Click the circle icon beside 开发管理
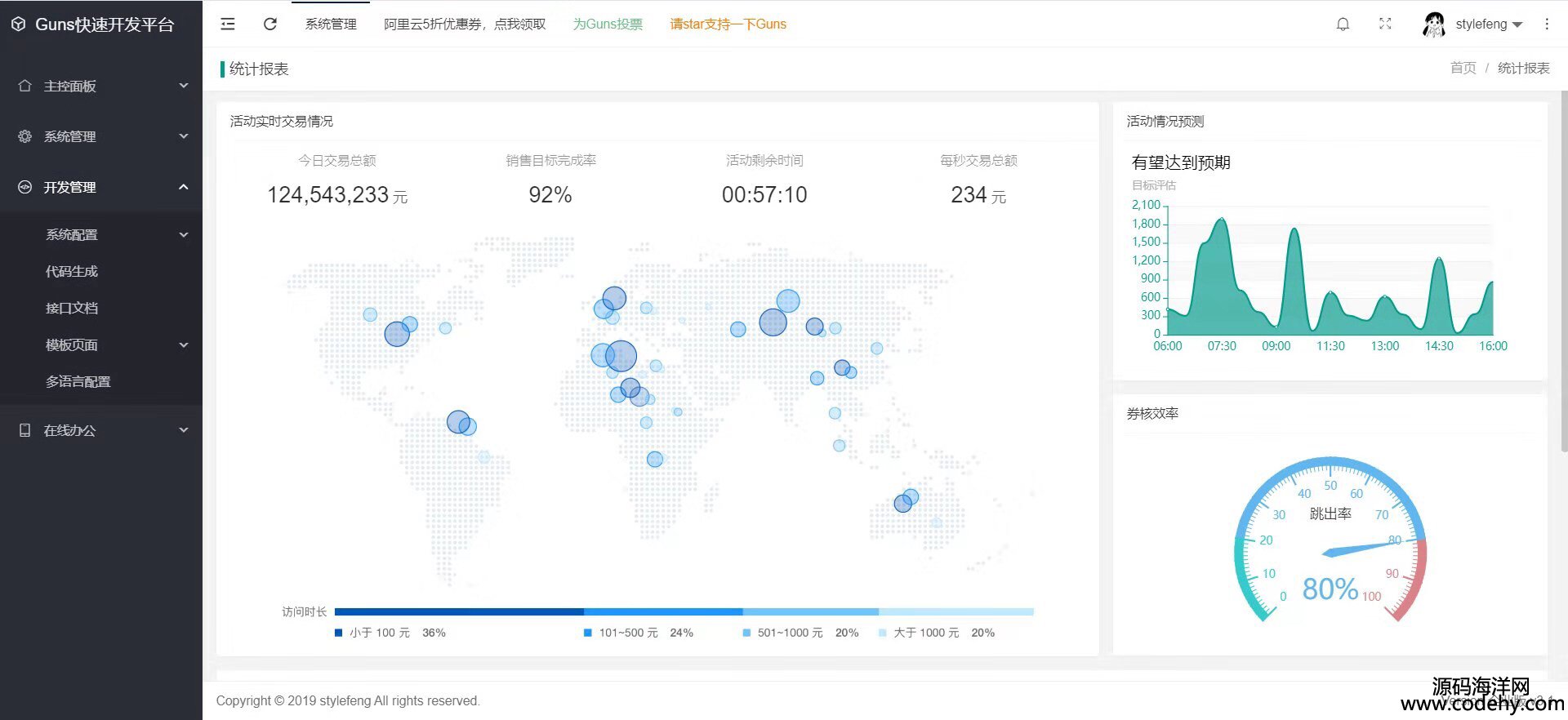The height and width of the screenshot is (720, 1568). click(25, 187)
